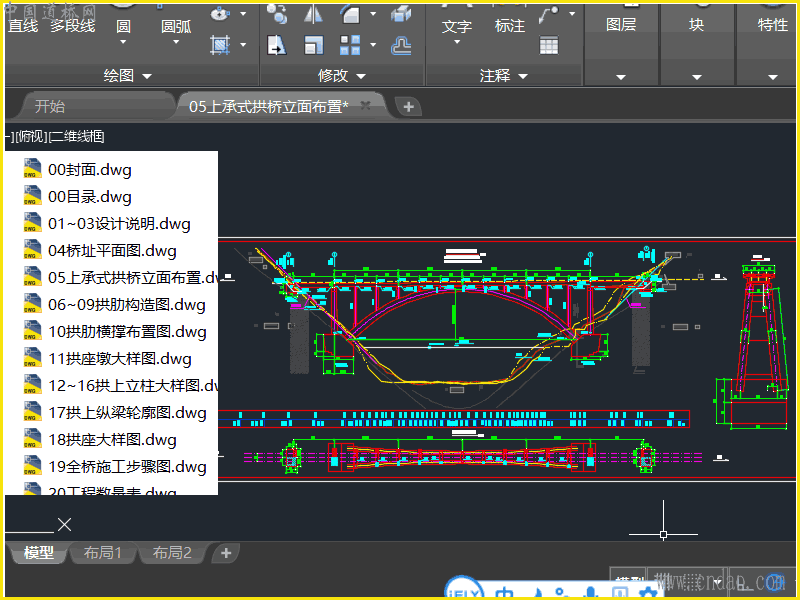Select the Leader annotation tool icon
800x600 pixels.
click(548, 15)
